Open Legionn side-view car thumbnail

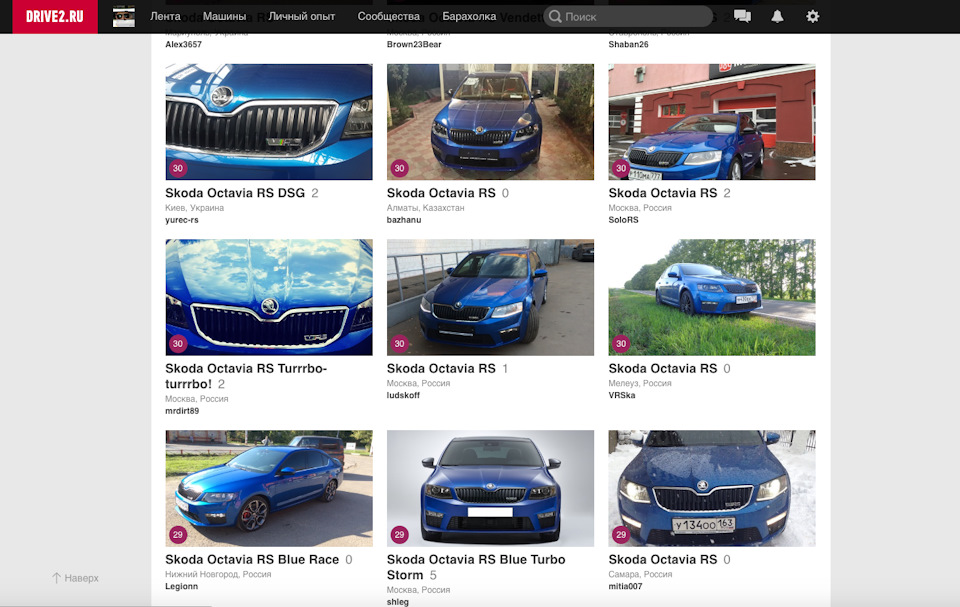coord(269,488)
